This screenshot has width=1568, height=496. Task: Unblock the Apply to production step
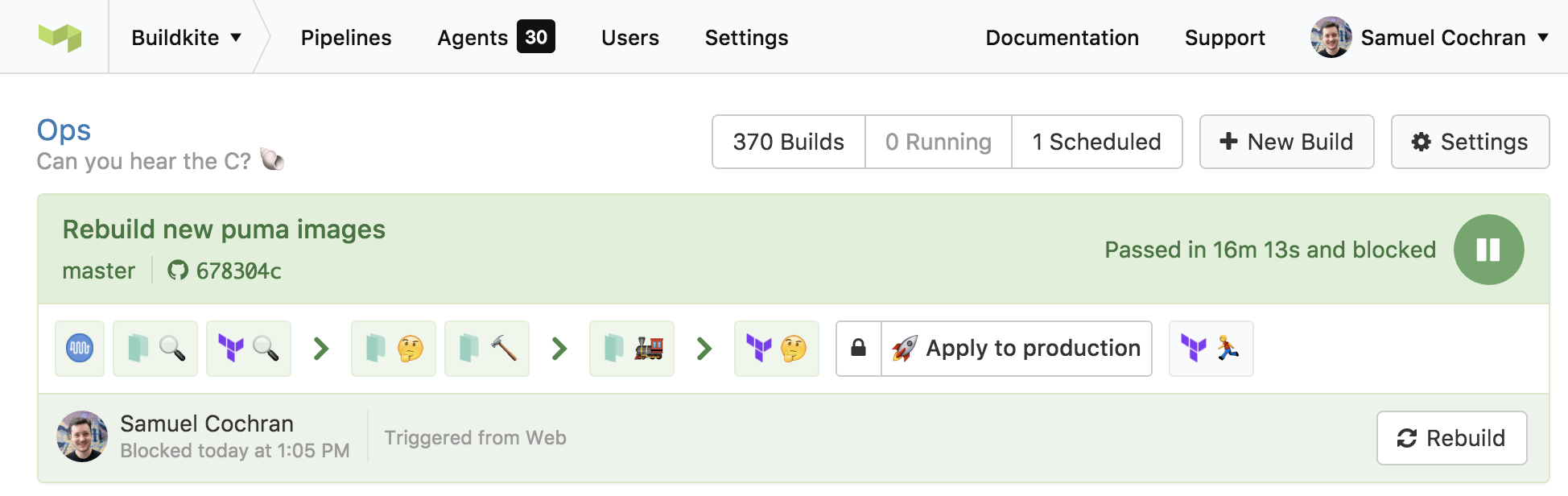1017,349
